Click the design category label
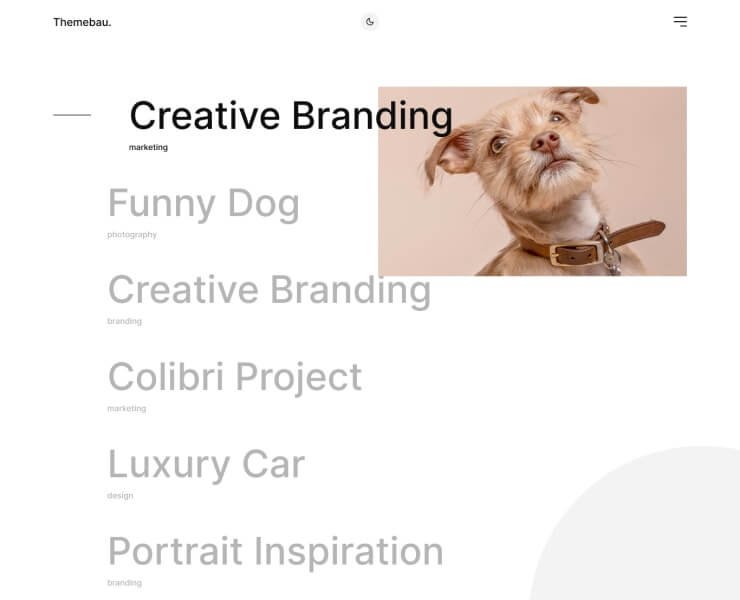Image resolution: width=740 pixels, height=600 pixels. (x=120, y=496)
